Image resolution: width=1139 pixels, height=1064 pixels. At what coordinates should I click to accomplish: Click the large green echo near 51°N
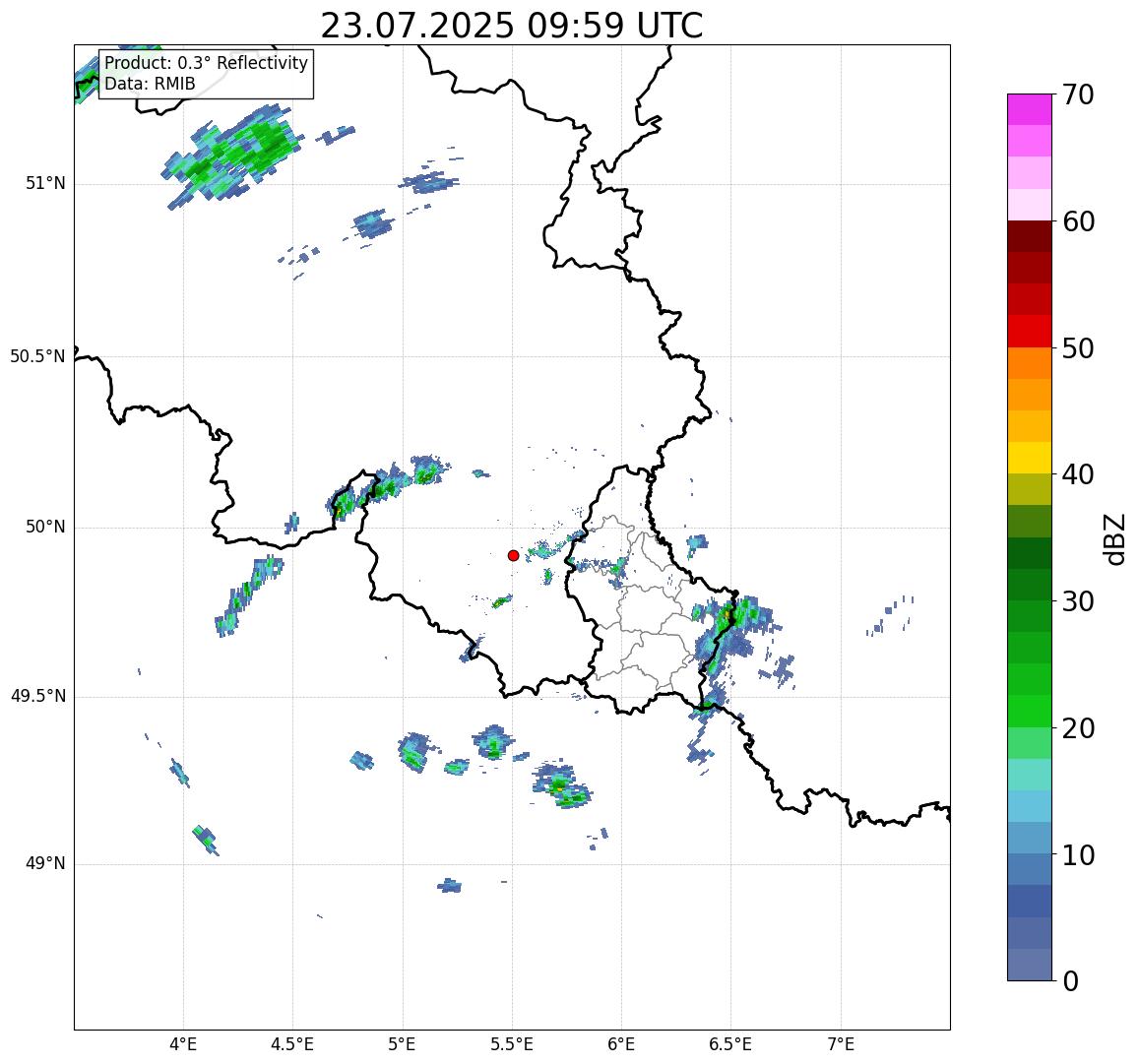click(x=234, y=156)
